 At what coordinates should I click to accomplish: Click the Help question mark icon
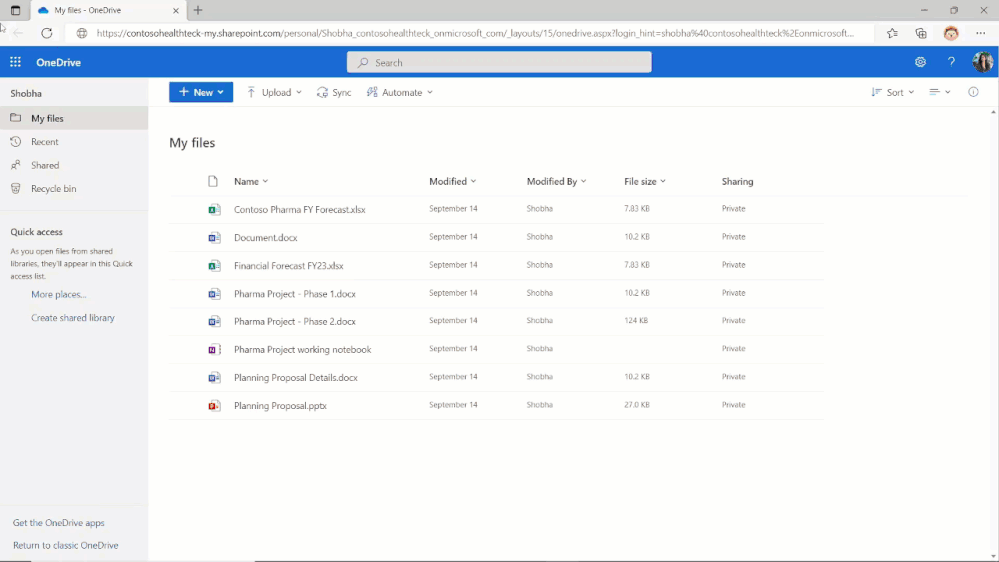coord(951,62)
